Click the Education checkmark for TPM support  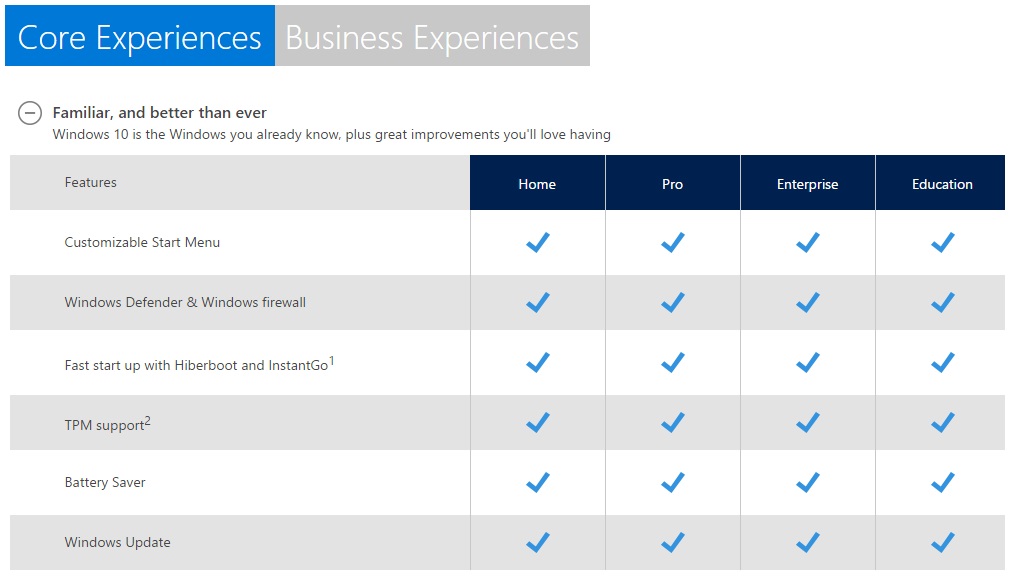tap(942, 423)
